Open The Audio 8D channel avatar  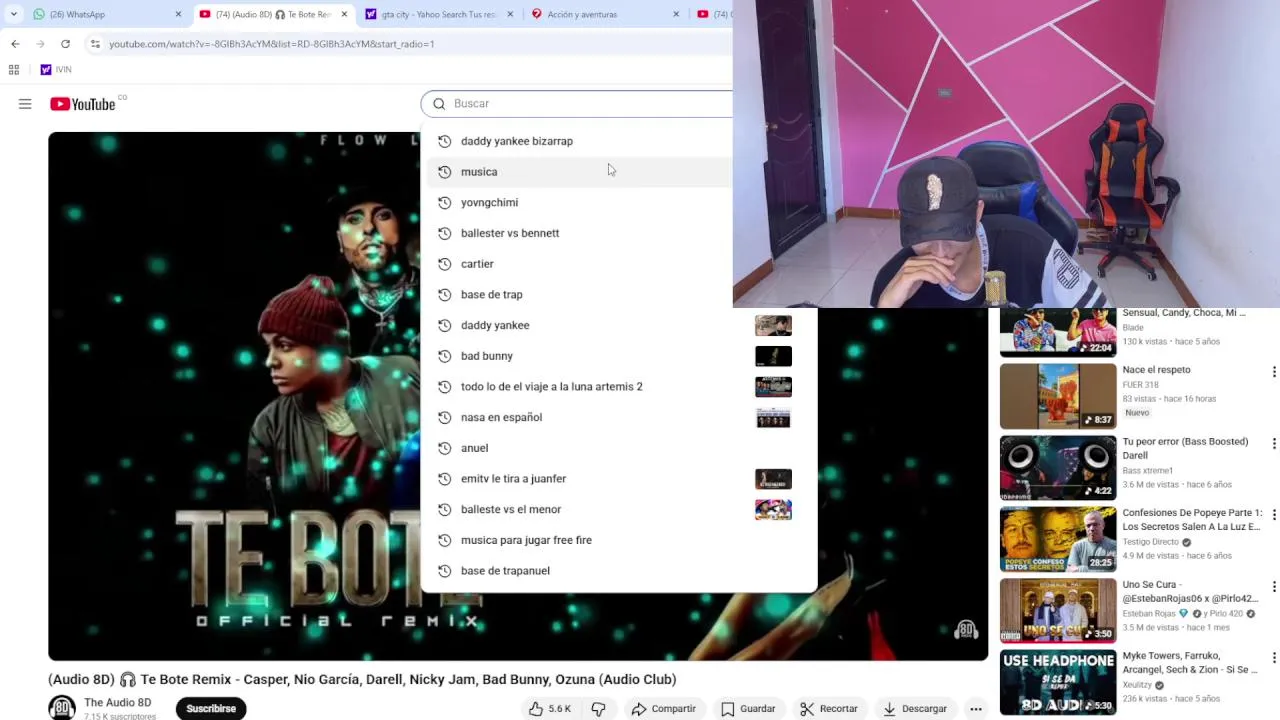tap(62, 707)
